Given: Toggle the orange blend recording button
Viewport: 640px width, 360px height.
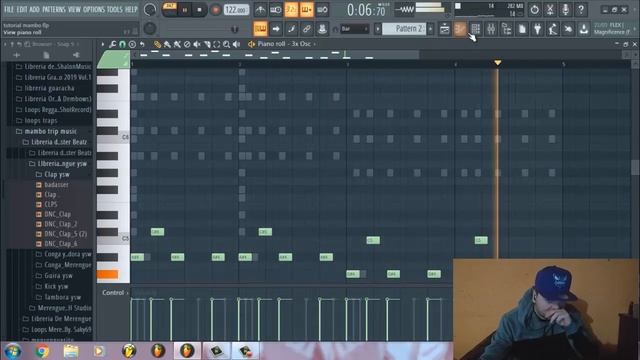Looking at the screenshot, I should coord(307,10).
